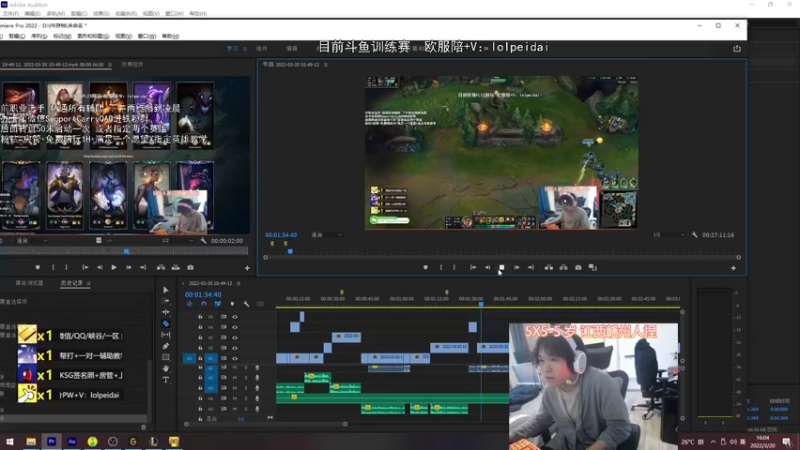Click timeline timecode 00:01:34:40
Image resolution: width=800 pixels, height=450 pixels.
[x=203, y=294]
